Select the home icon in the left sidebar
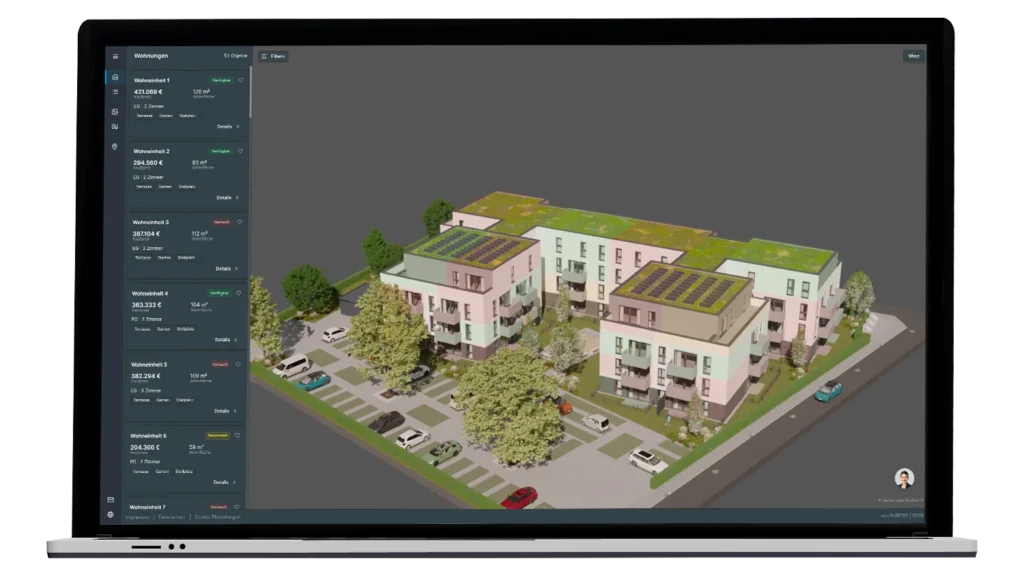This screenshot has width=1024, height=576. [x=114, y=77]
